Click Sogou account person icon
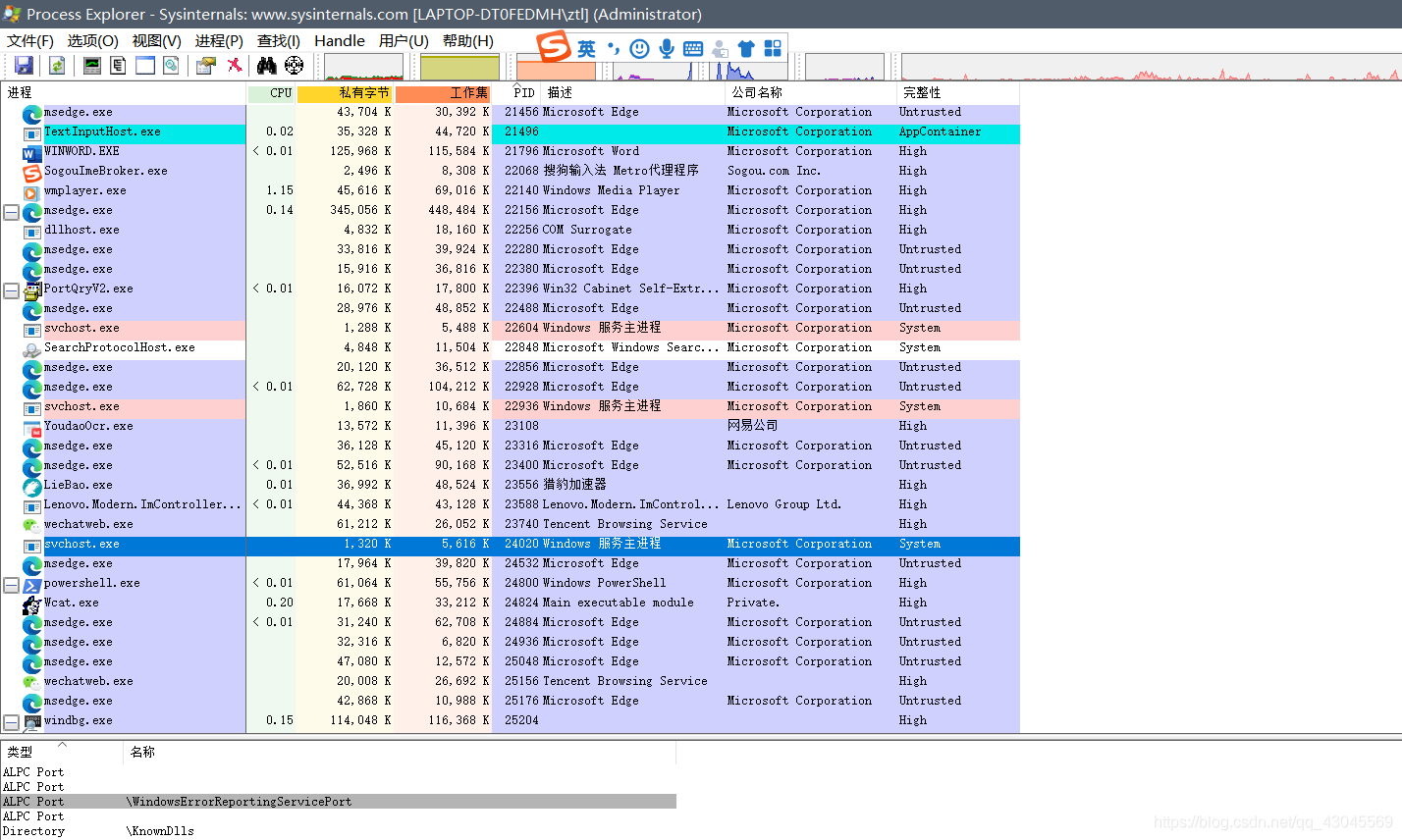 tap(720, 49)
